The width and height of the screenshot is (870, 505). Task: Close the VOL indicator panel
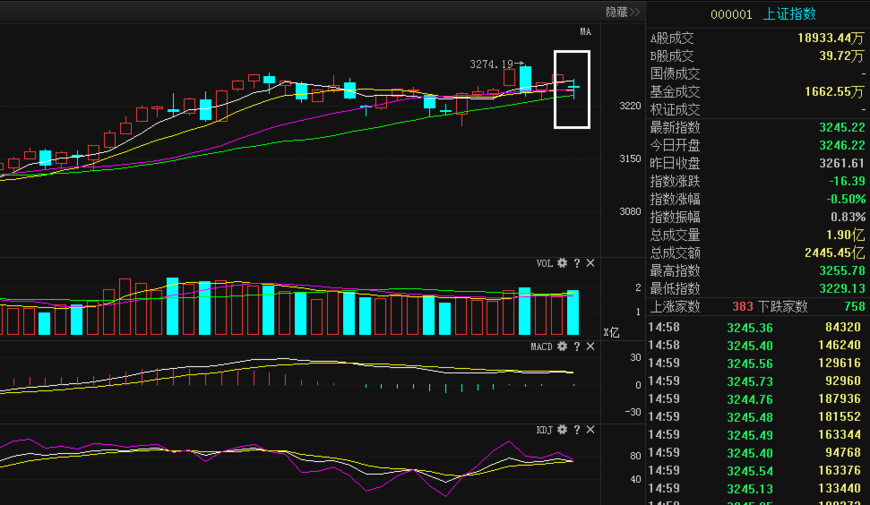tap(590, 263)
